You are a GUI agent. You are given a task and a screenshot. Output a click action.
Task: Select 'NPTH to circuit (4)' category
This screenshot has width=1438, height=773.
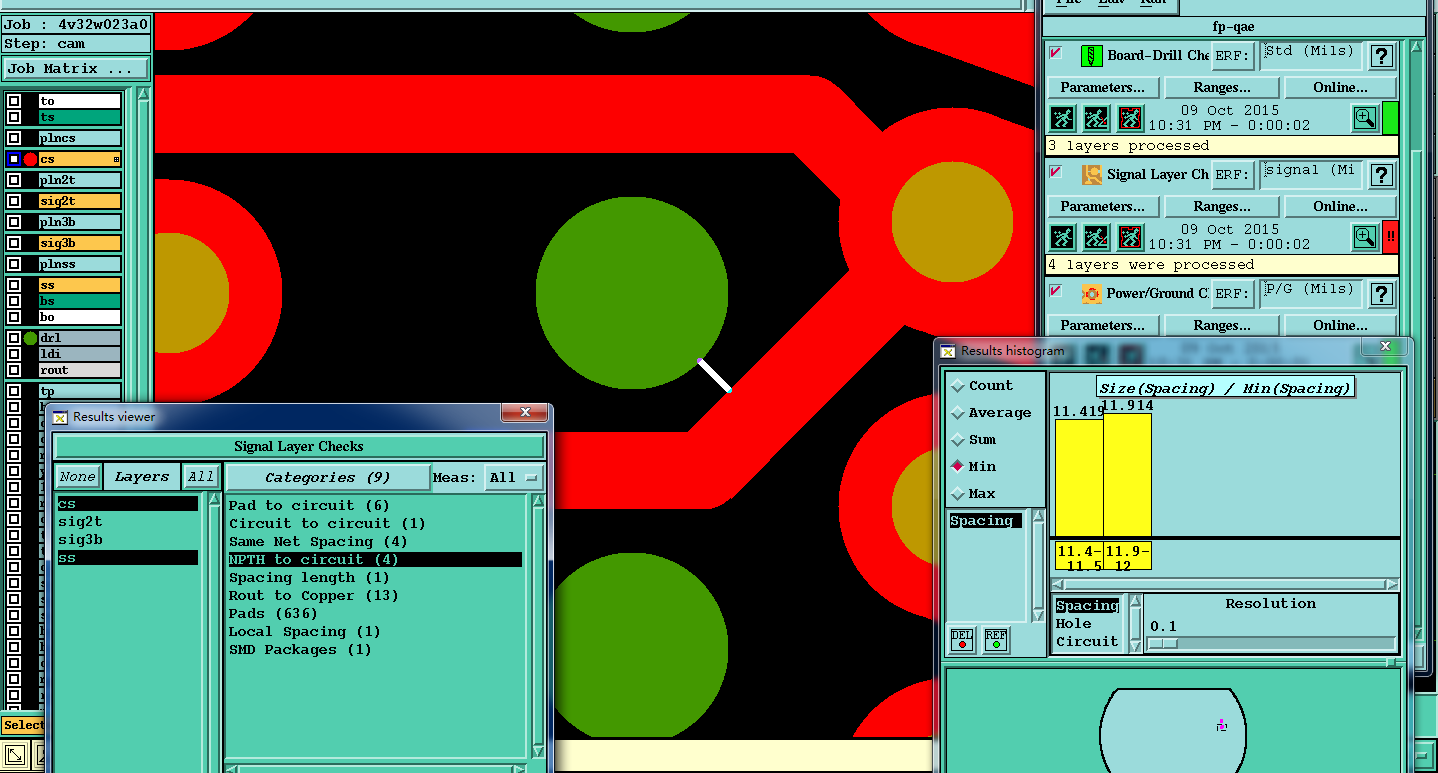(375, 560)
